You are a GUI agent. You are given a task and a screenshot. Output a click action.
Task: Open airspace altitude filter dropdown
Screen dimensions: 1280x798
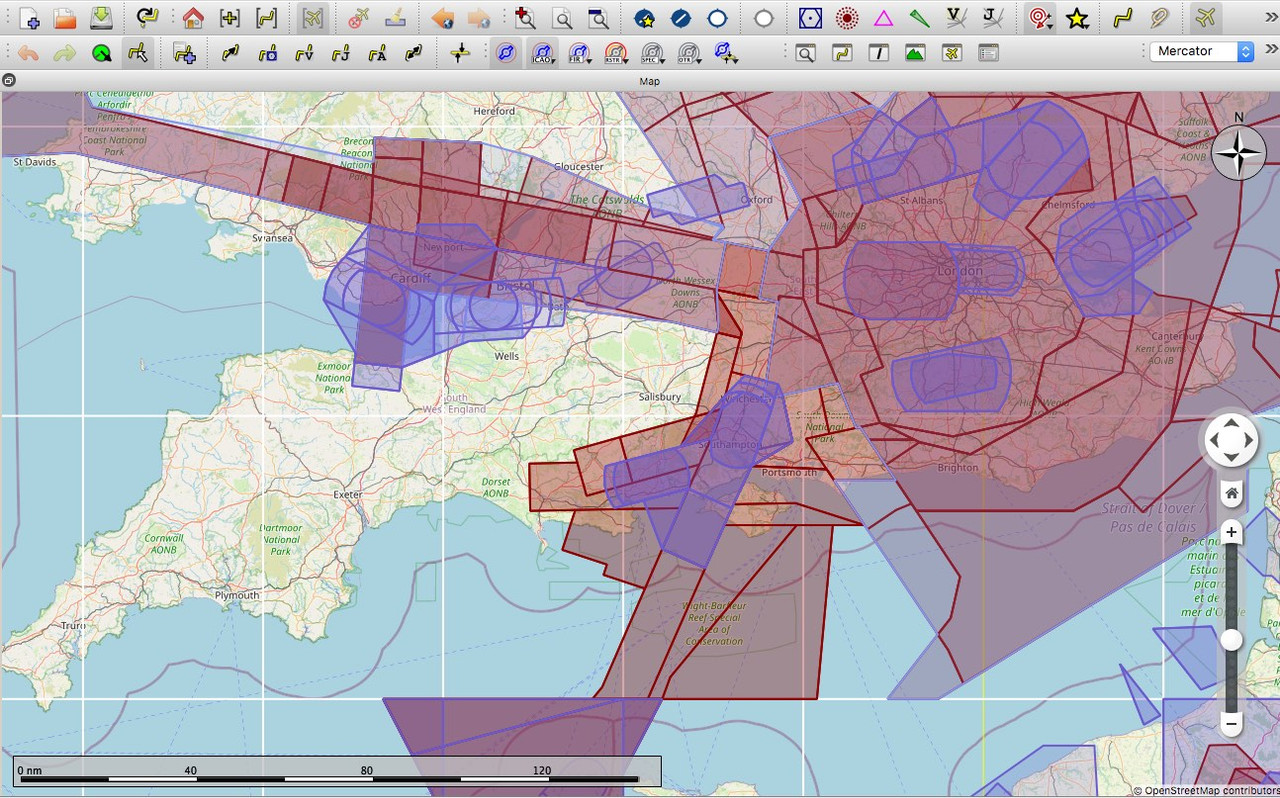pyautogui.click(x=727, y=53)
